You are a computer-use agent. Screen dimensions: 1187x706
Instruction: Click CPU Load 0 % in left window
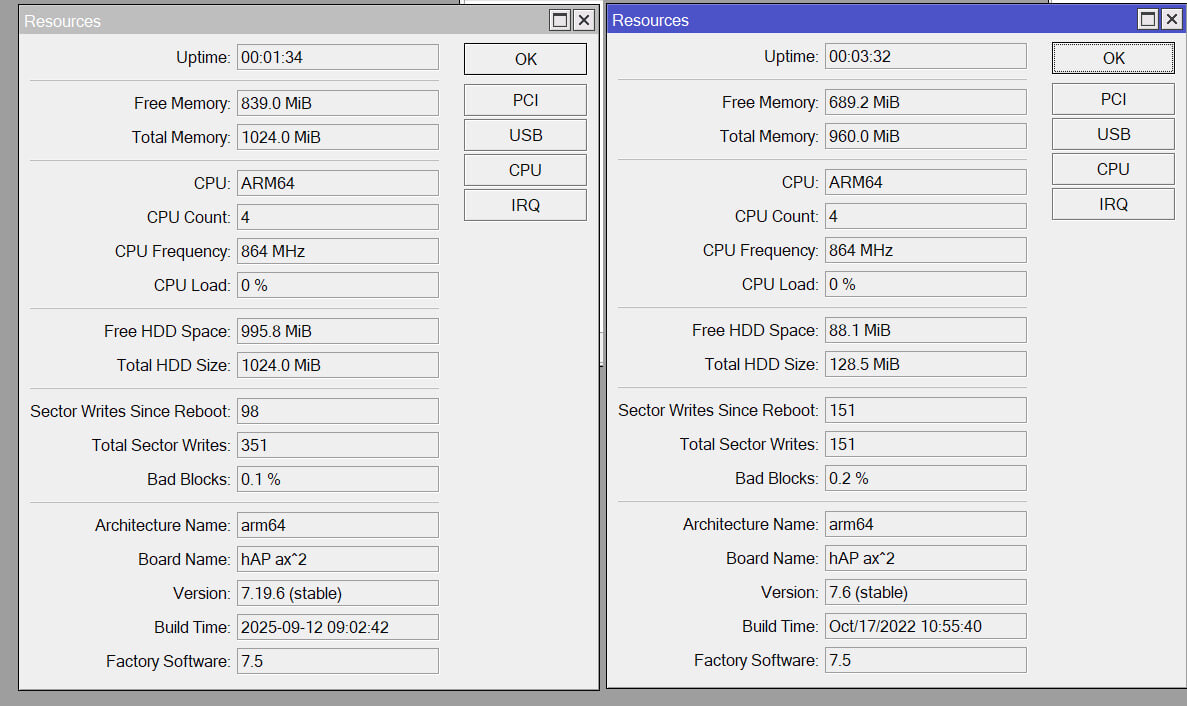(x=338, y=285)
